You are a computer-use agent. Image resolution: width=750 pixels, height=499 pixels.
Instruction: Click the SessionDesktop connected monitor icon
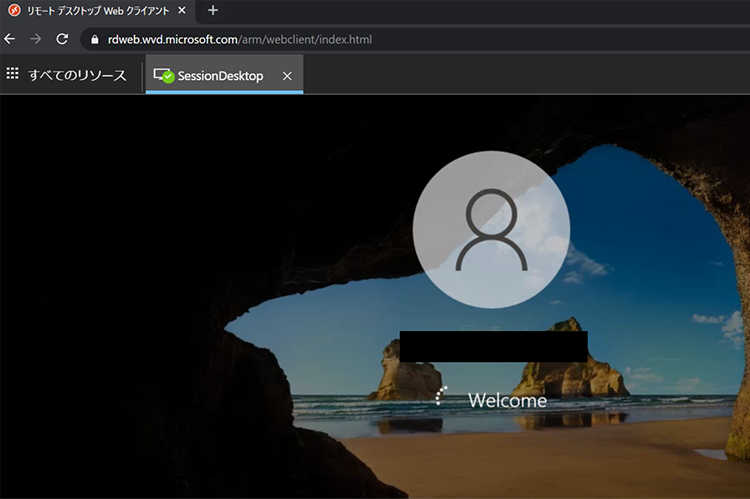point(163,75)
